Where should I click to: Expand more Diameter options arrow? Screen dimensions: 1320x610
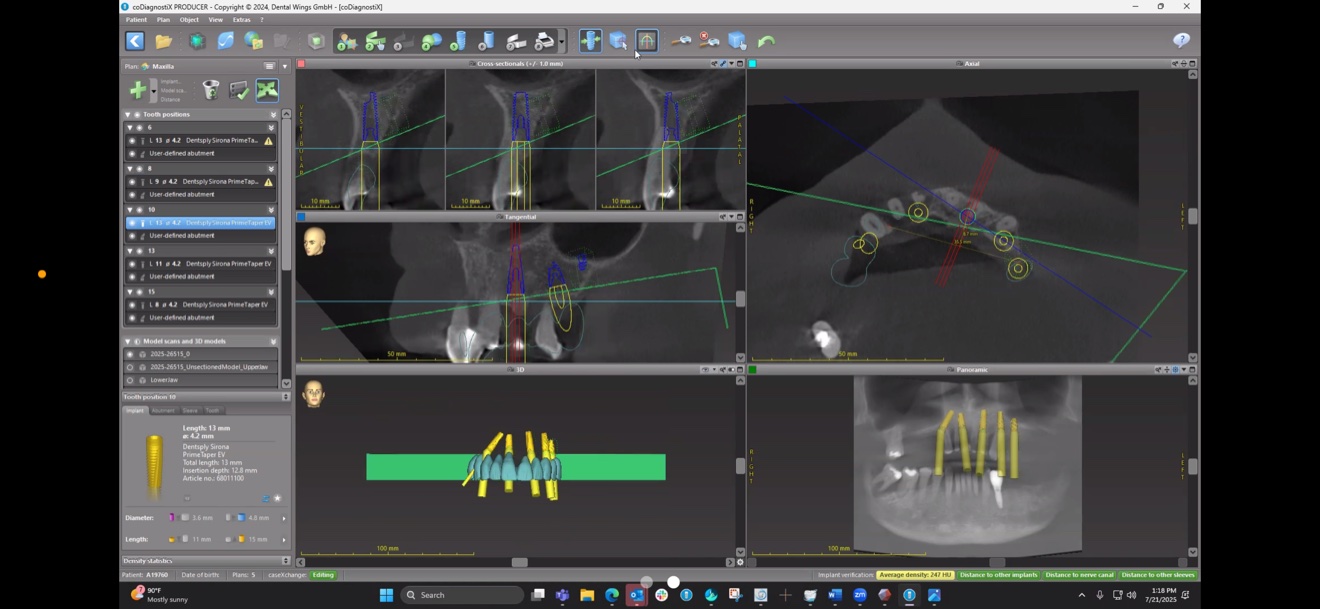284,518
